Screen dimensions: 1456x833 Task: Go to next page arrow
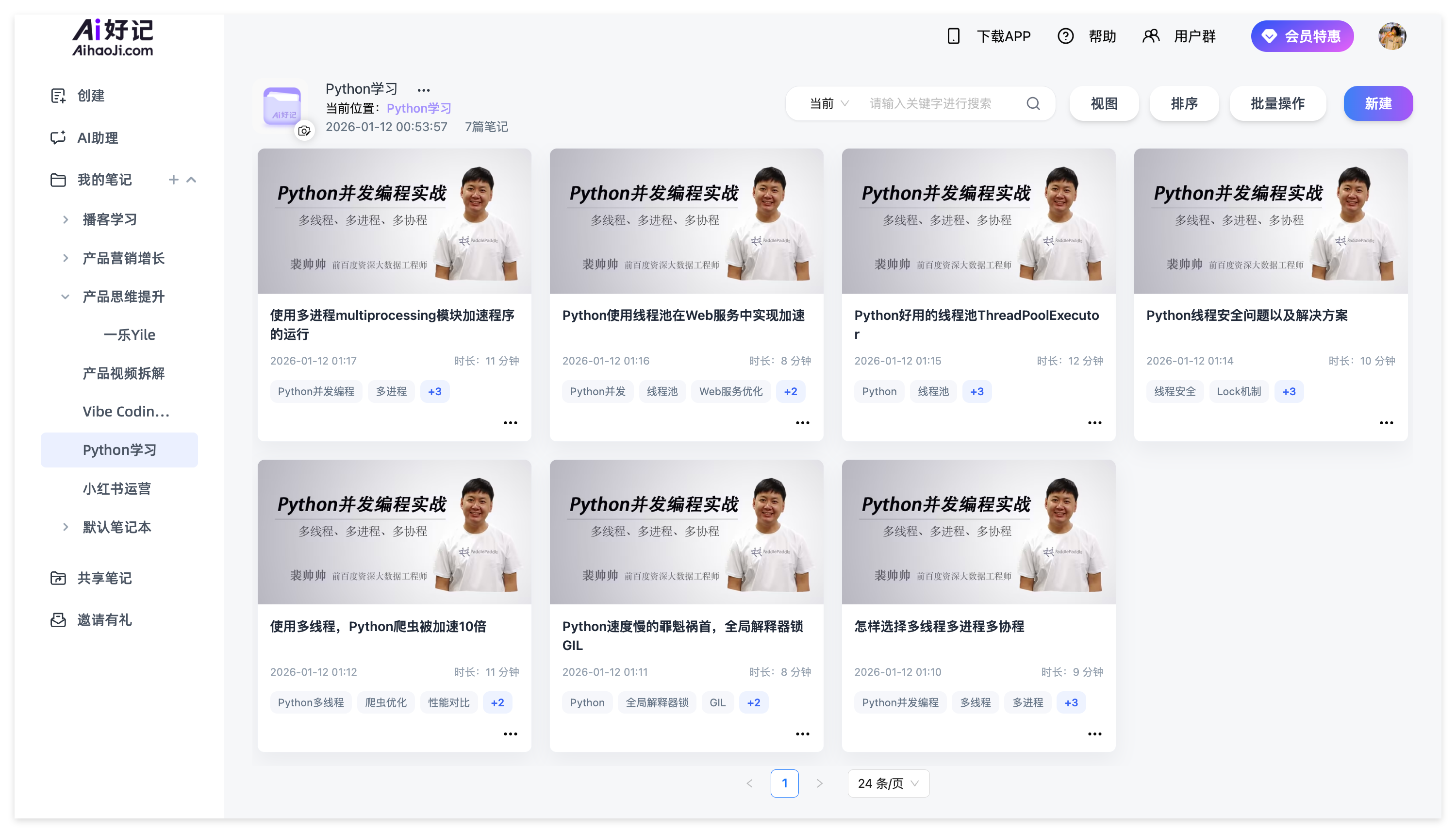pyautogui.click(x=820, y=783)
